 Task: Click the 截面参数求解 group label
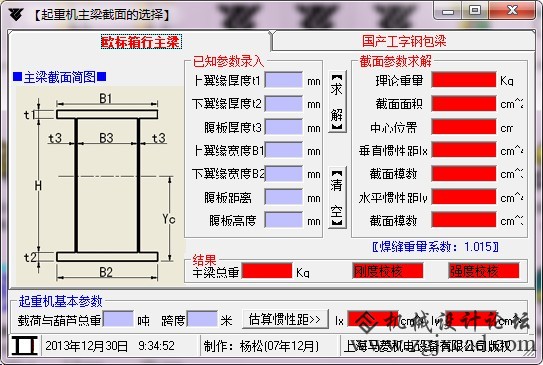[395, 61]
